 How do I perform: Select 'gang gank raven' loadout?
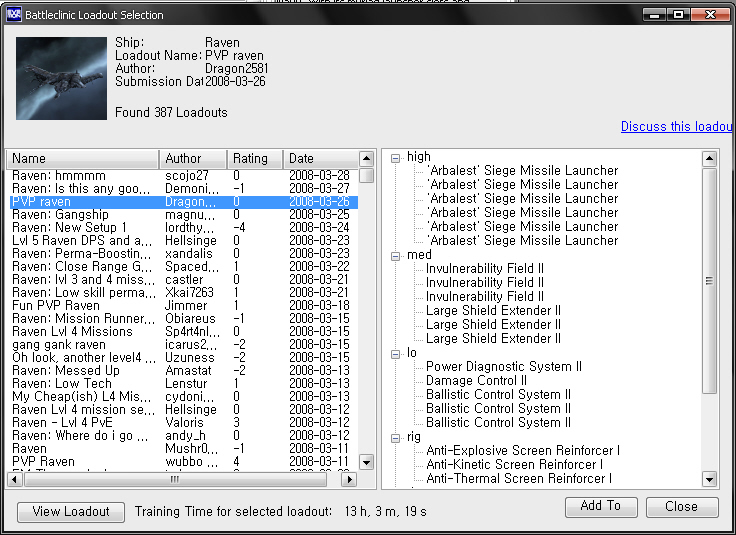pyautogui.click(x=184, y=344)
